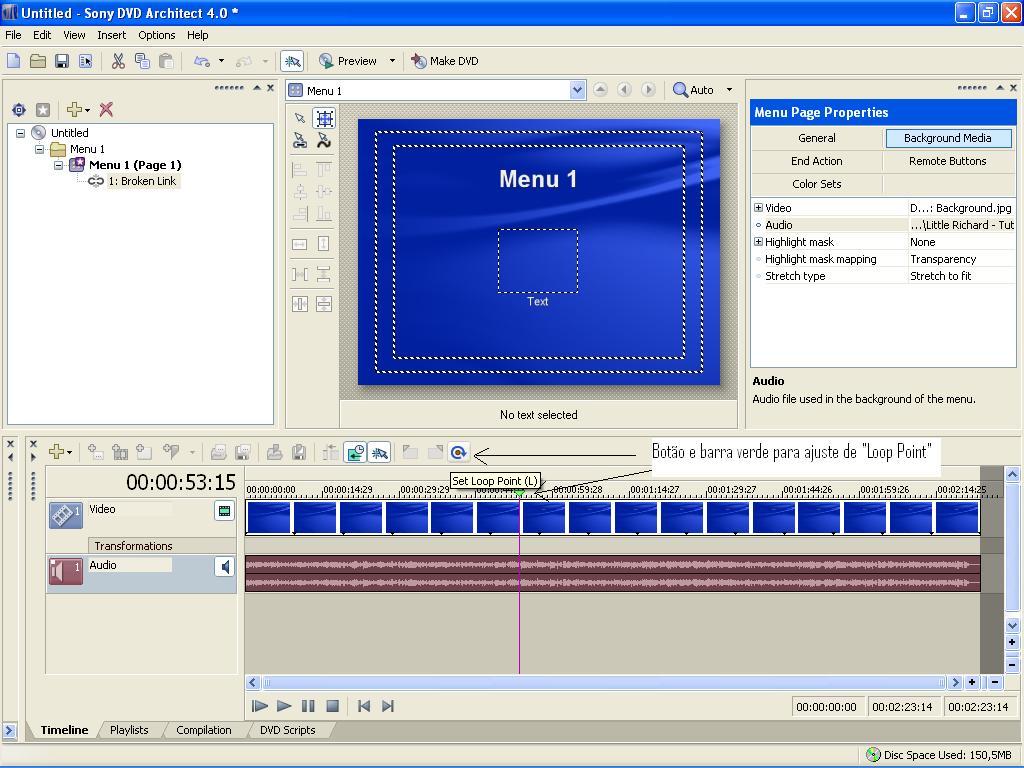Screen dimensions: 1024x768
Task: Select the sizing tool in workspace toolbar
Action: point(324,118)
